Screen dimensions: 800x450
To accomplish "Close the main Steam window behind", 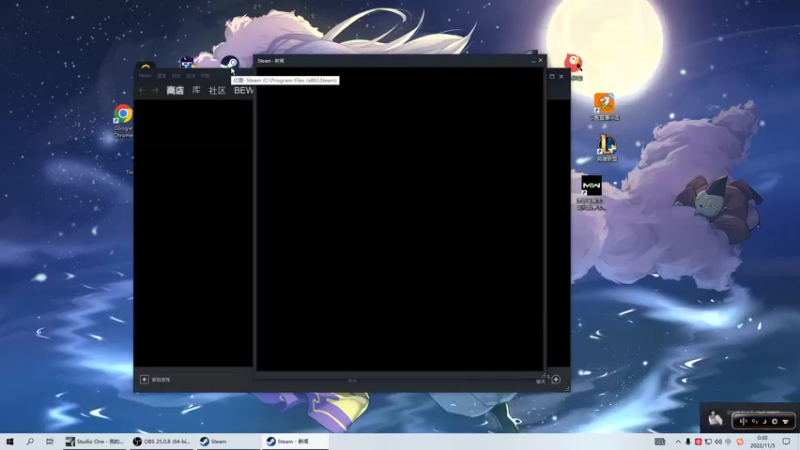I will click(561, 77).
